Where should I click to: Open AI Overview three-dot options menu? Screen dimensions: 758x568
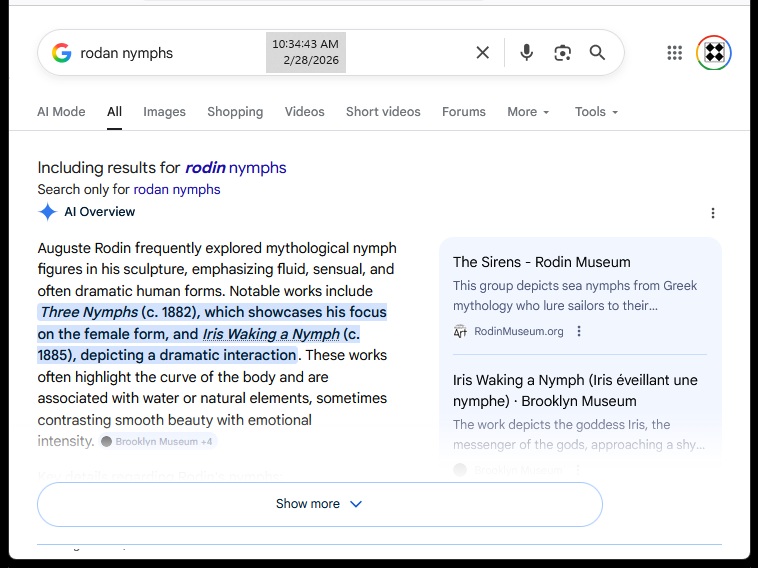click(x=713, y=213)
